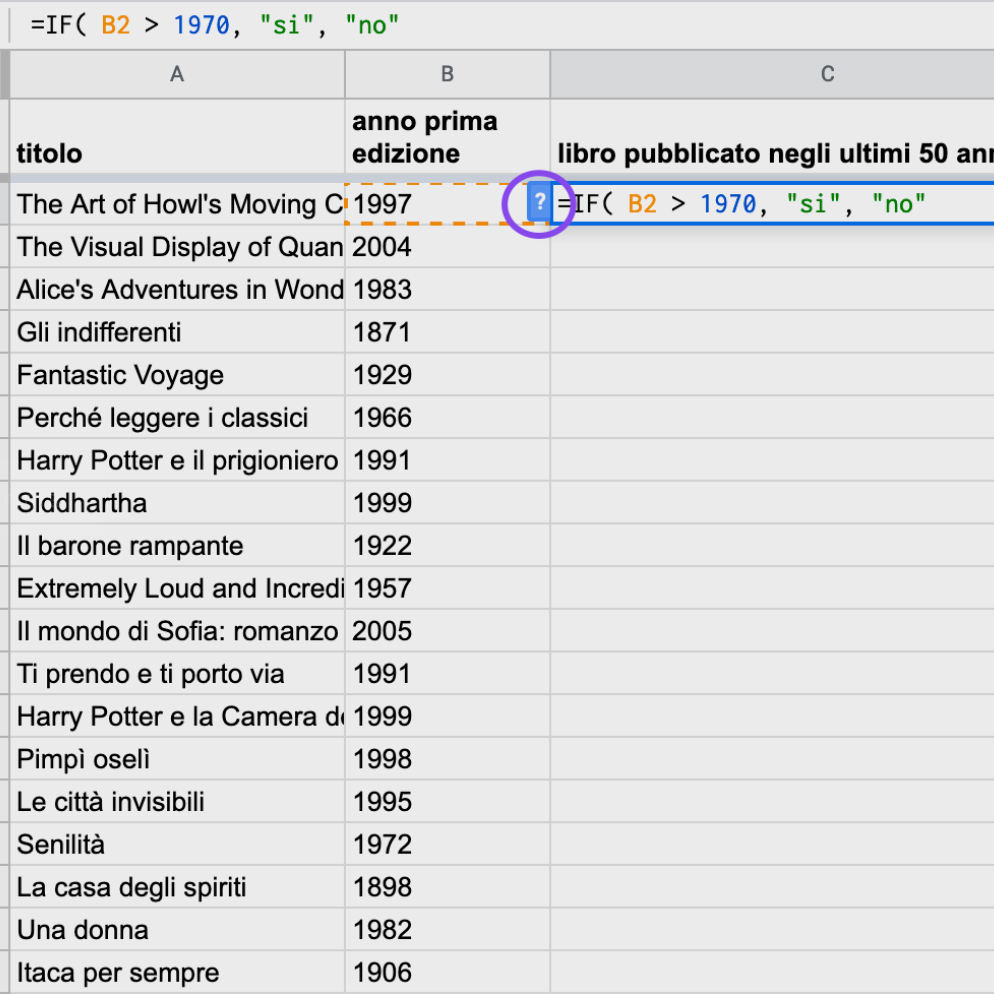Click the 'Fantastic Voyage' cell
This screenshot has width=994, height=994.
(x=177, y=375)
